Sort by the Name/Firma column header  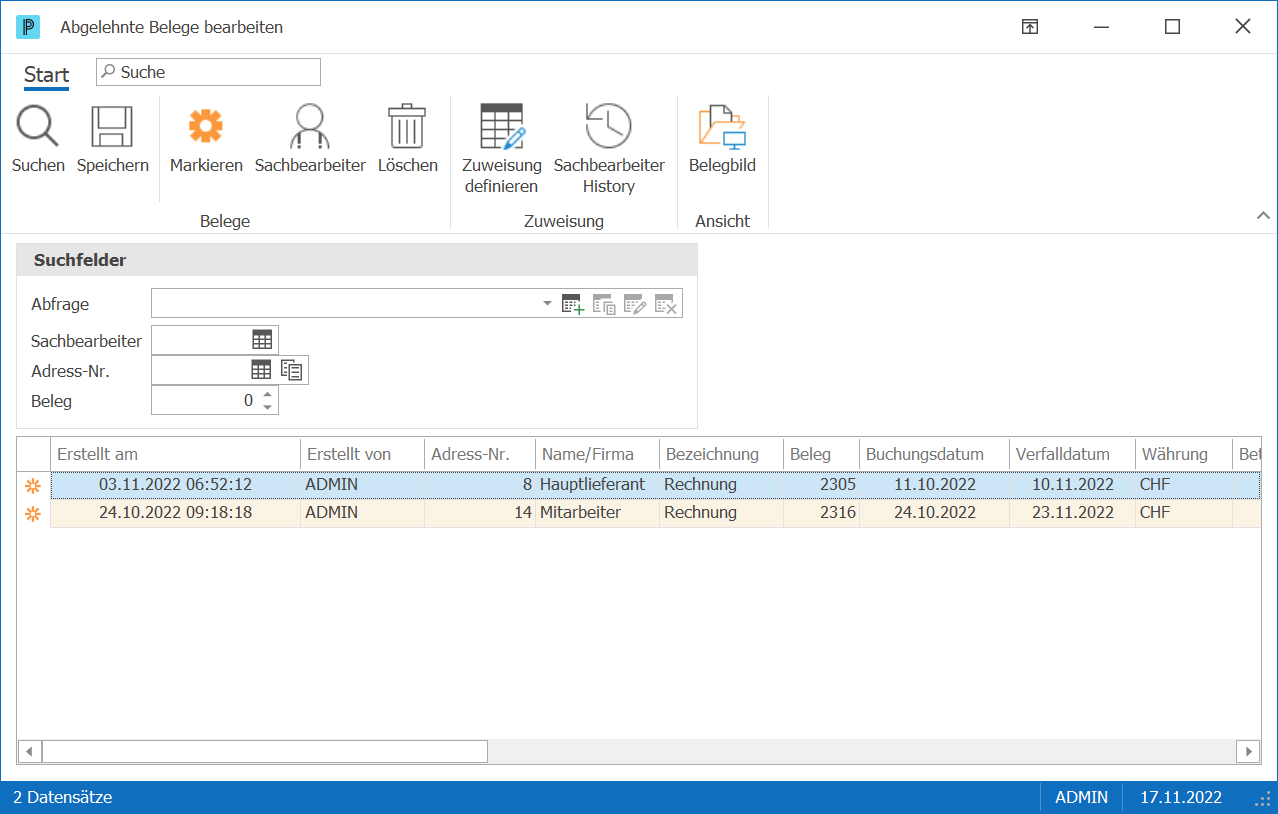click(598, 454)
